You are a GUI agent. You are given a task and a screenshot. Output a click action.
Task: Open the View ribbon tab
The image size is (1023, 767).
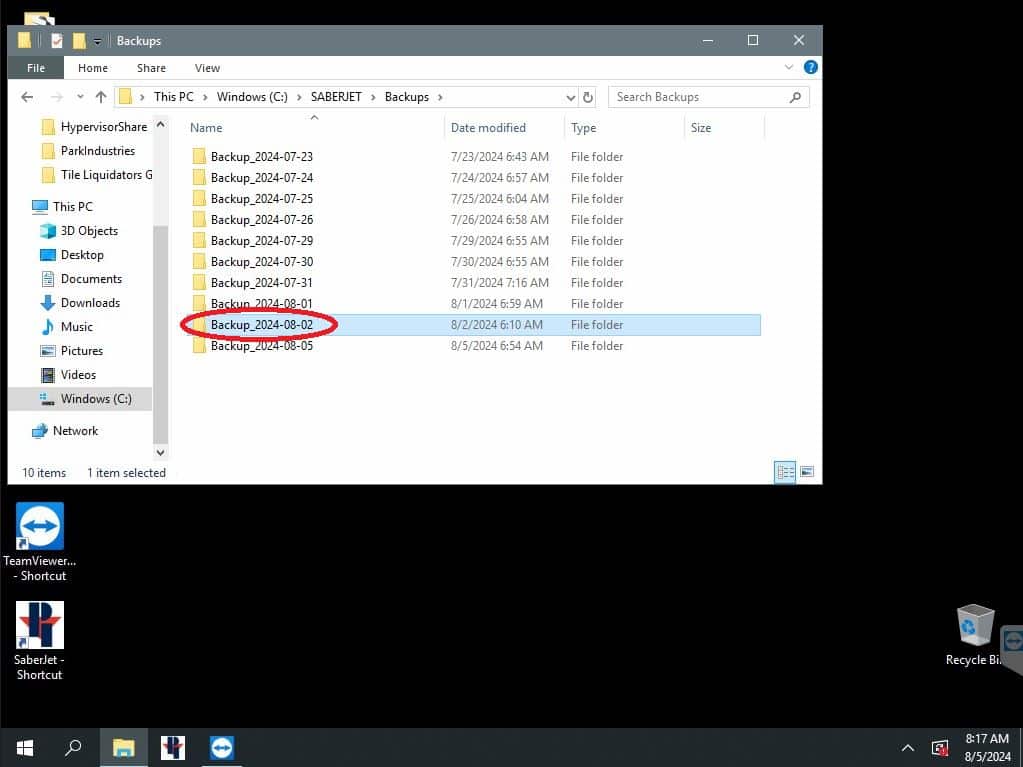(x=207, y=68)
